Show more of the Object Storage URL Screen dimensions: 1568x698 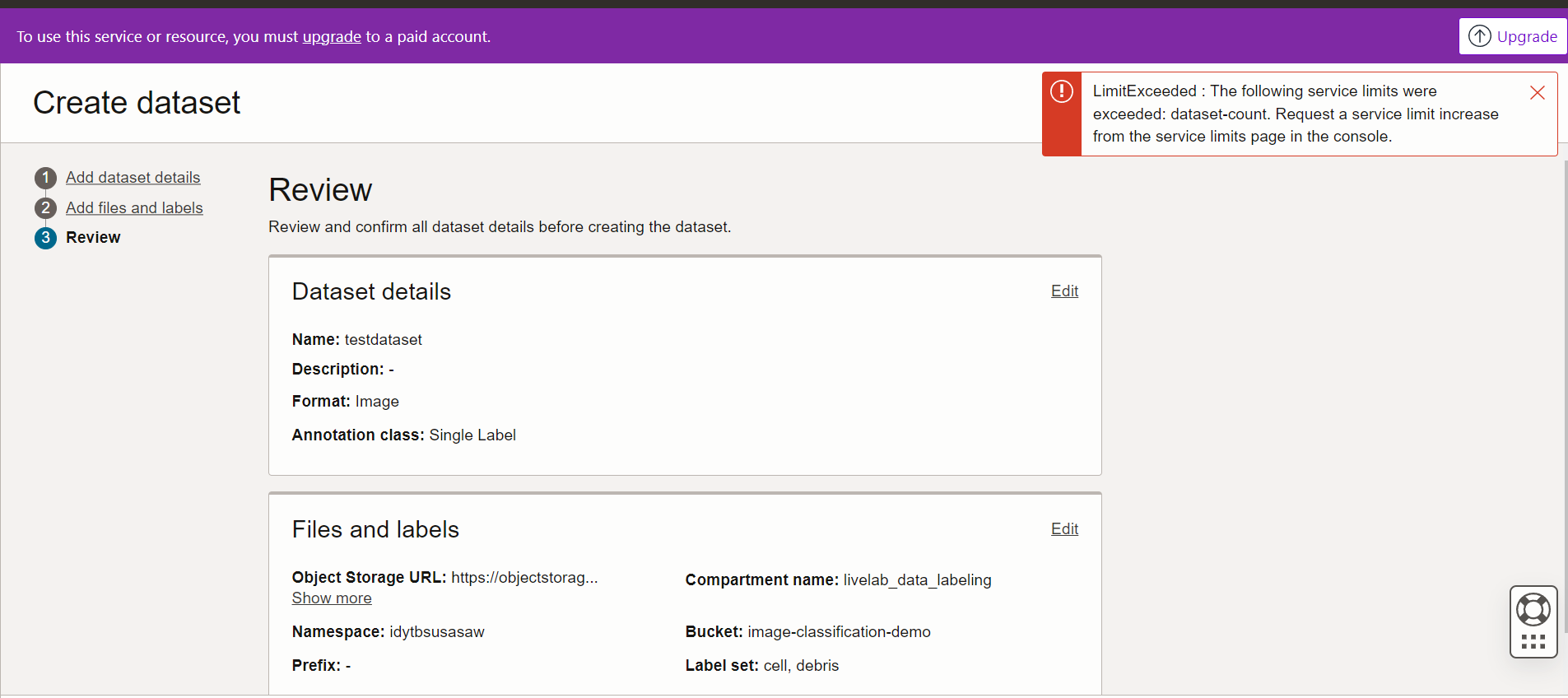click(332, 598)
